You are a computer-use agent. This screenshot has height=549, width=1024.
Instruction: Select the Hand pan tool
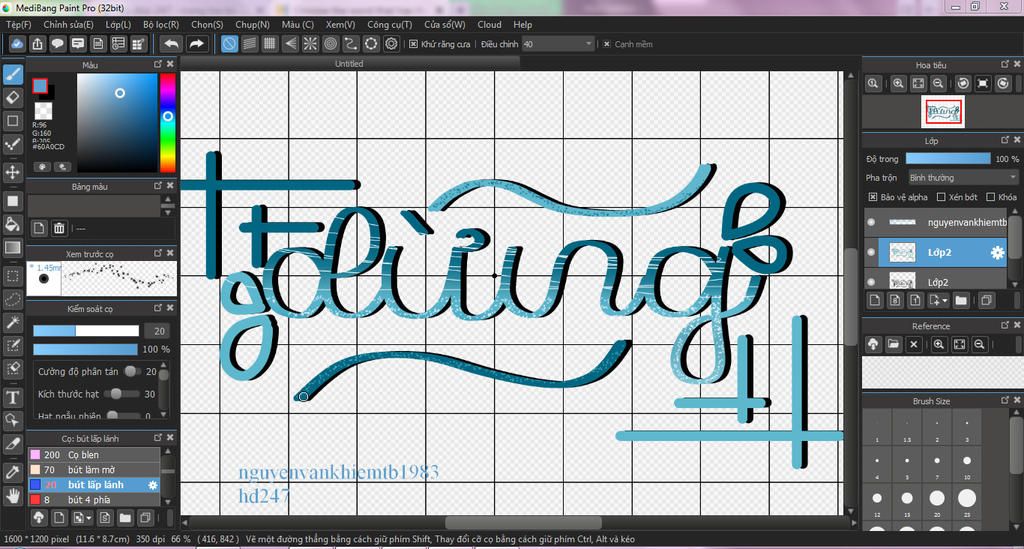(x=12, y=495)
